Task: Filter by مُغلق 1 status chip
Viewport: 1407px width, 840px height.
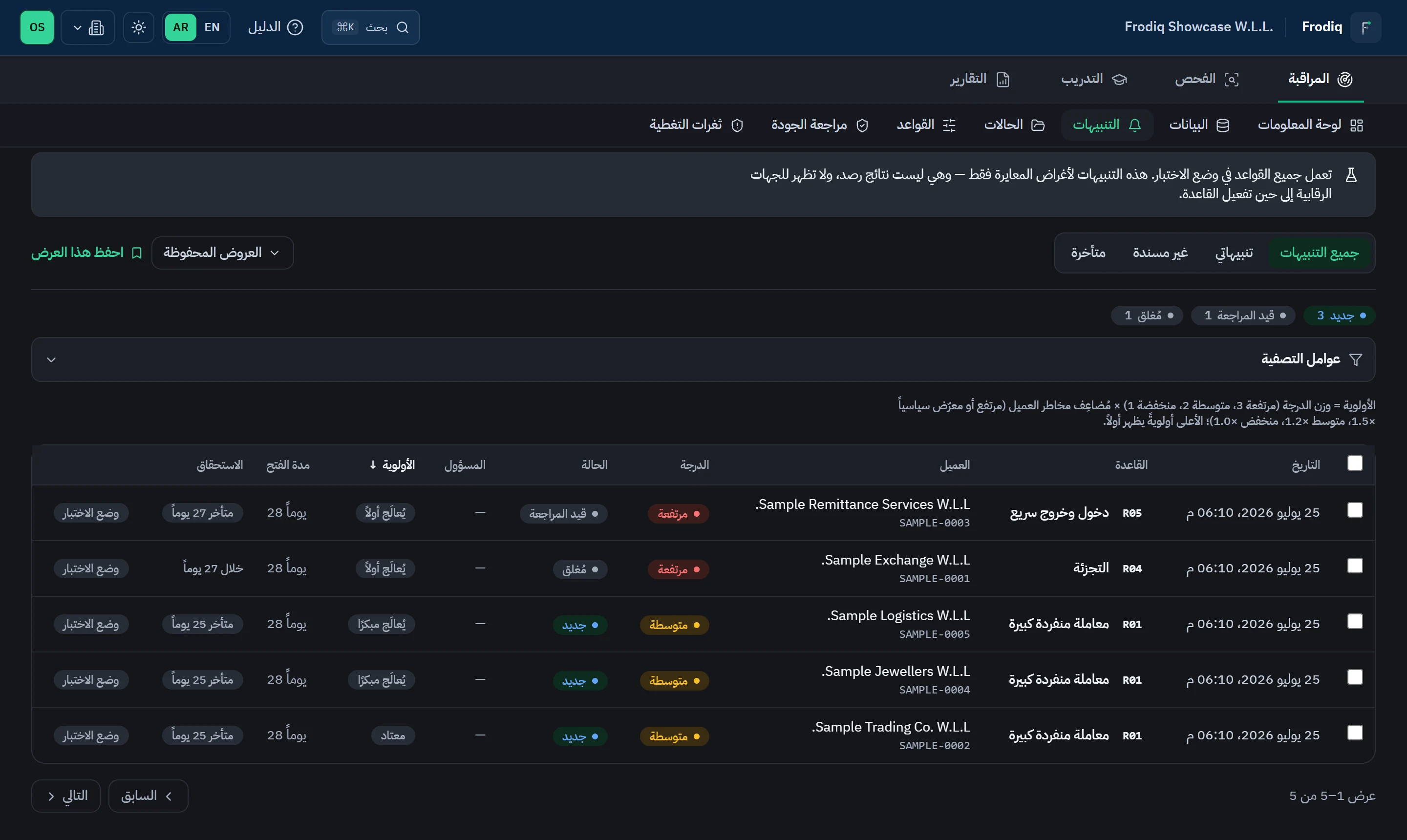Action: coord(1147,315)
